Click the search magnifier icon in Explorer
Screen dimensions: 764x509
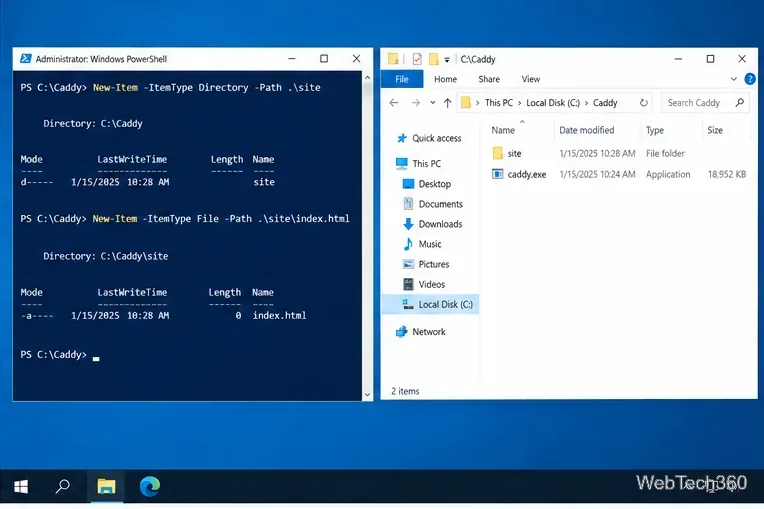coord(740,102)
